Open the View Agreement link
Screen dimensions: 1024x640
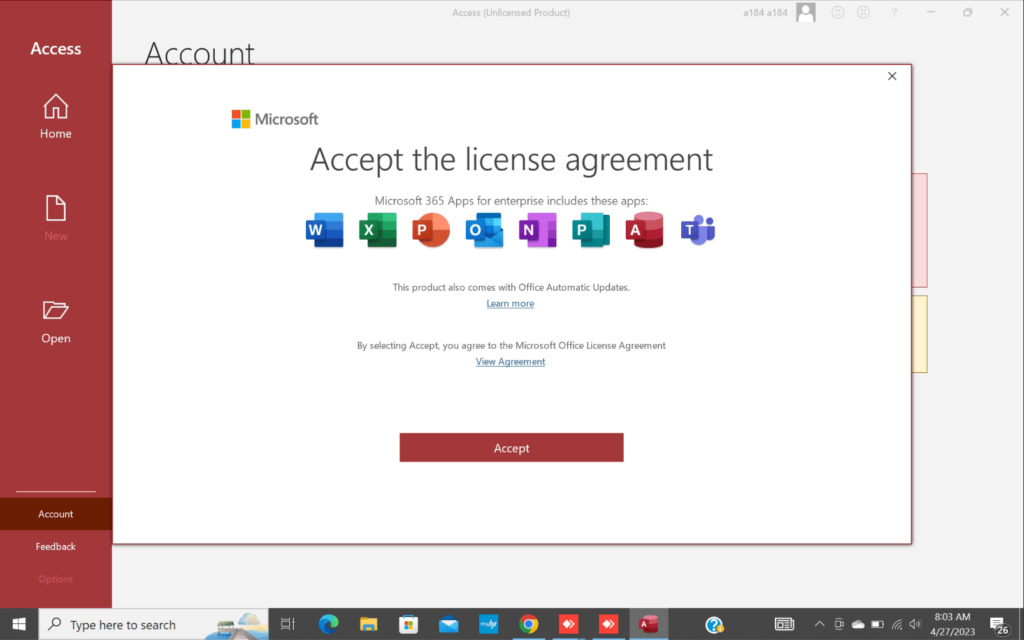tap(510, 361)
